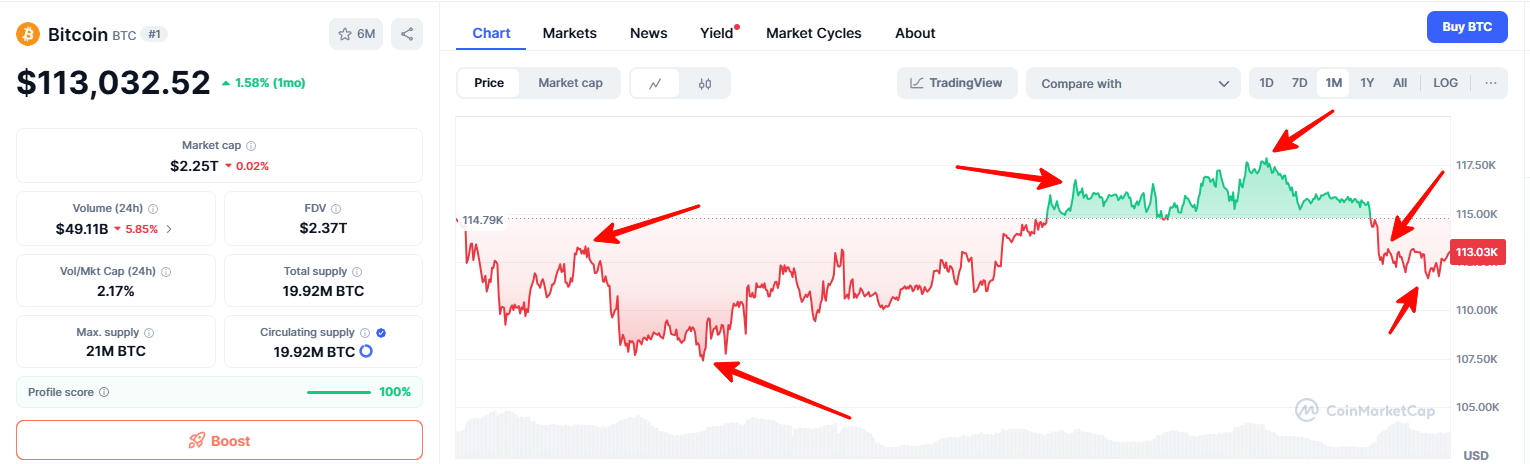Toggle chart to Market cap view
The image size is (1530, 464).
(x=570, y=83)
